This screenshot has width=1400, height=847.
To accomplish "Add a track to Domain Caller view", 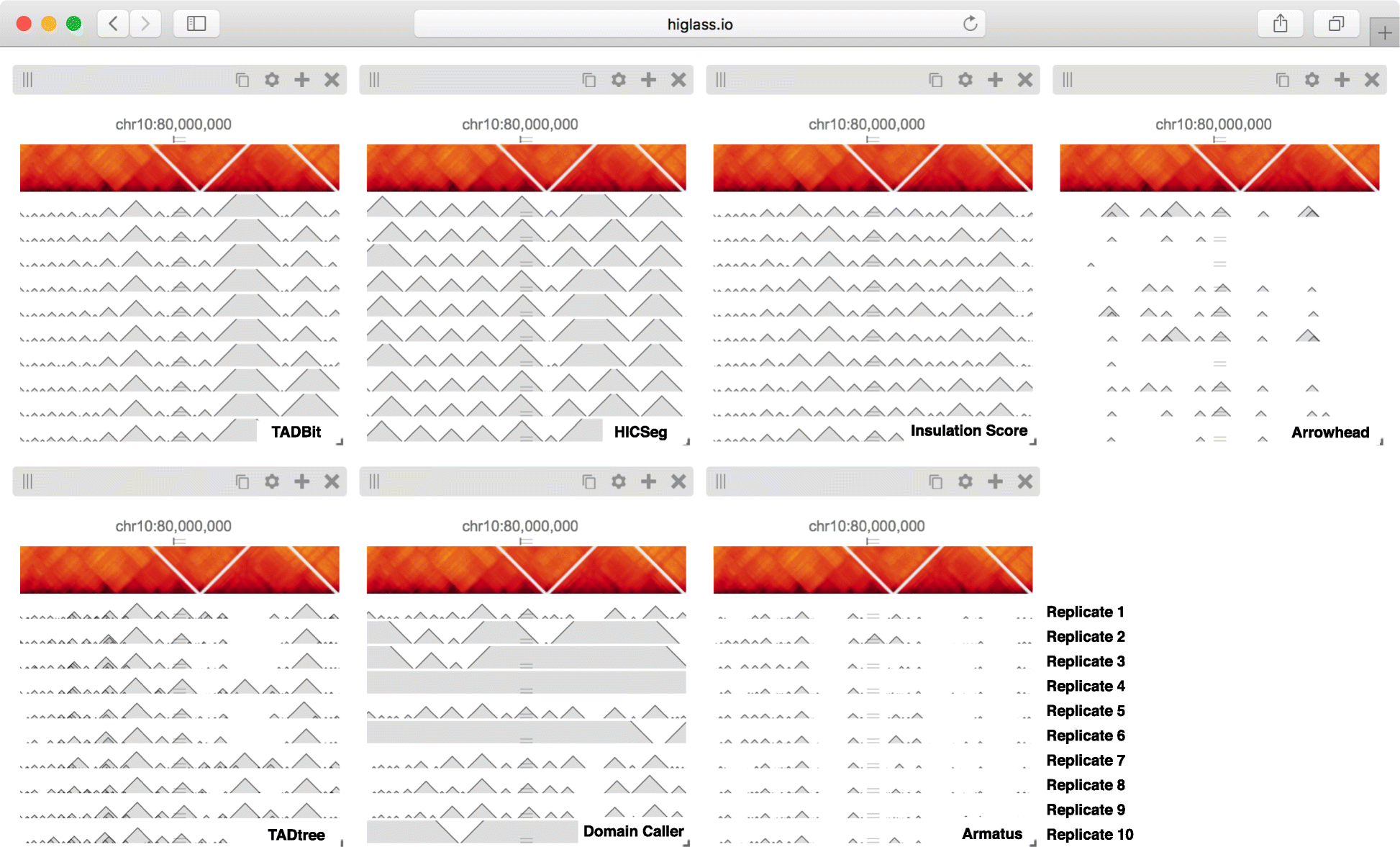I will pyautogui.click(x=649, y=481).
